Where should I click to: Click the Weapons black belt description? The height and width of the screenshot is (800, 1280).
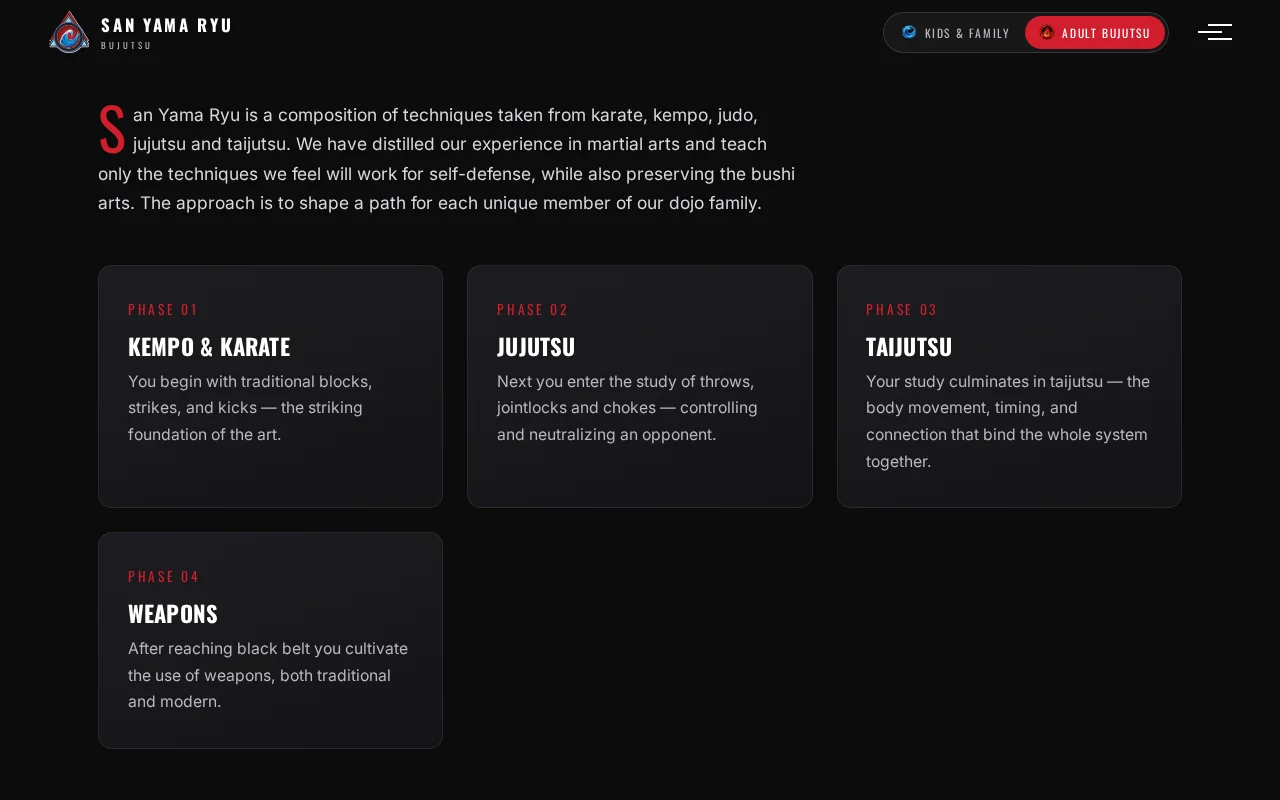pos(268,675)
